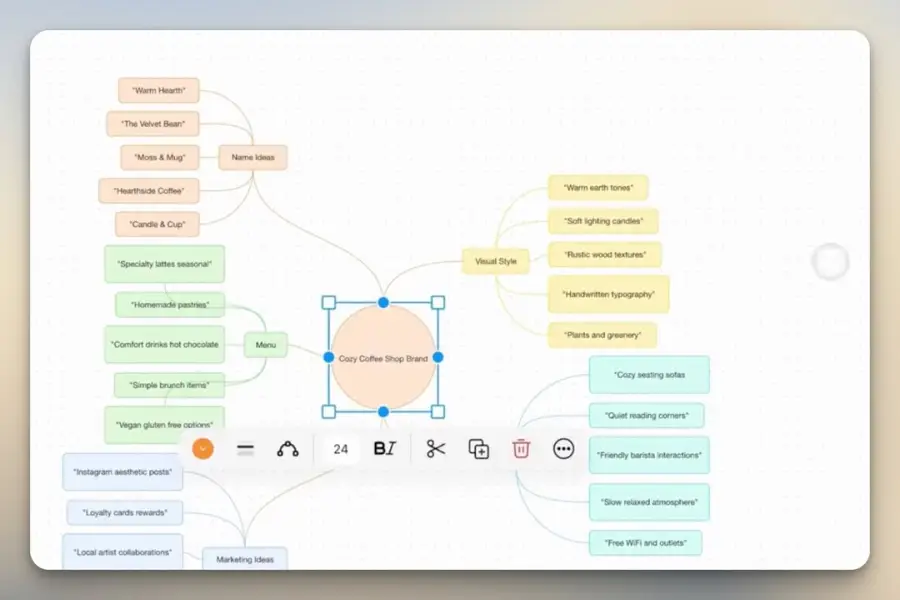900x600 pixels.
Task: Select the "Warm earth tones" node
Action: tap(598, 187)
